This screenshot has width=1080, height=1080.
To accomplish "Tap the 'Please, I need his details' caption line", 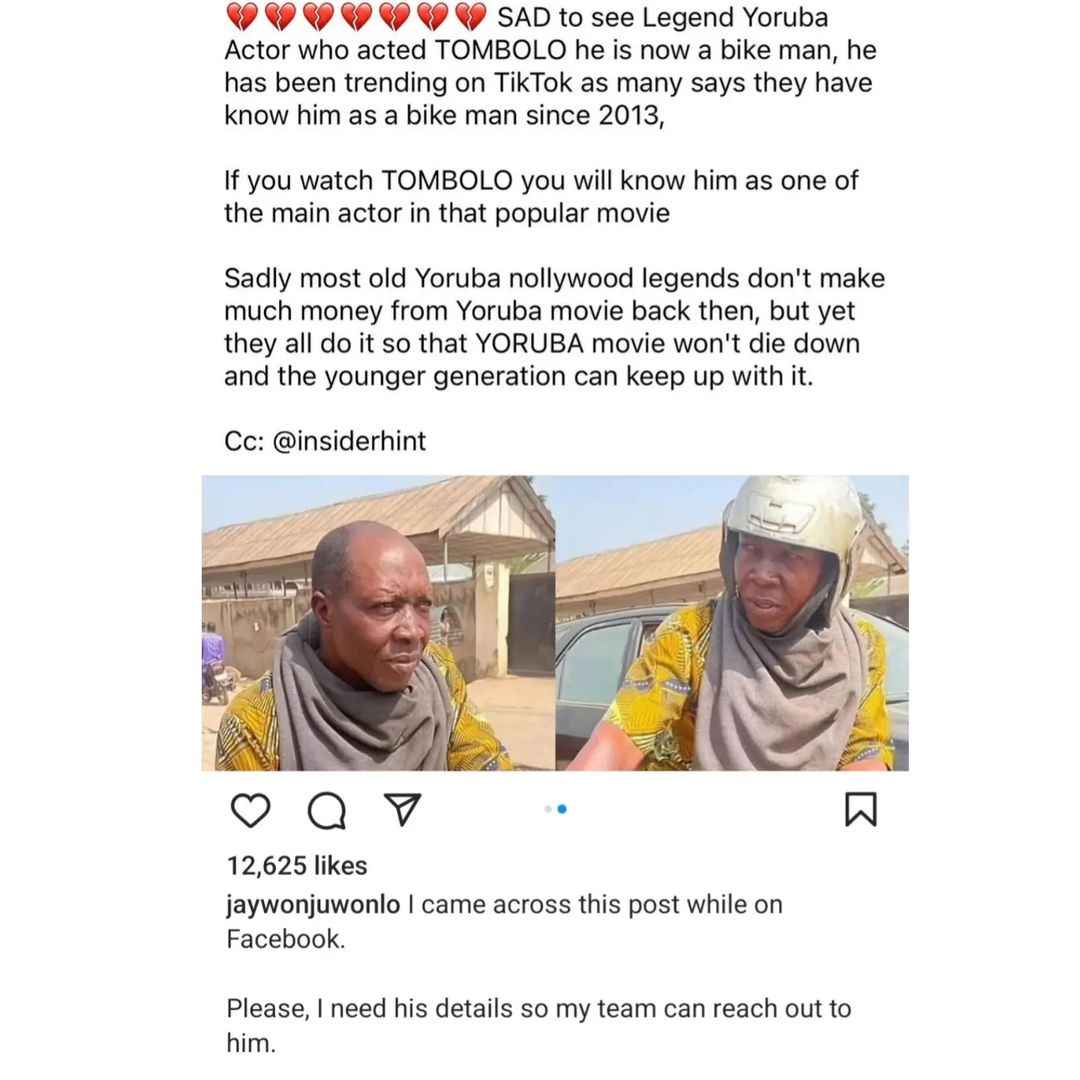I will point(539,1026).
